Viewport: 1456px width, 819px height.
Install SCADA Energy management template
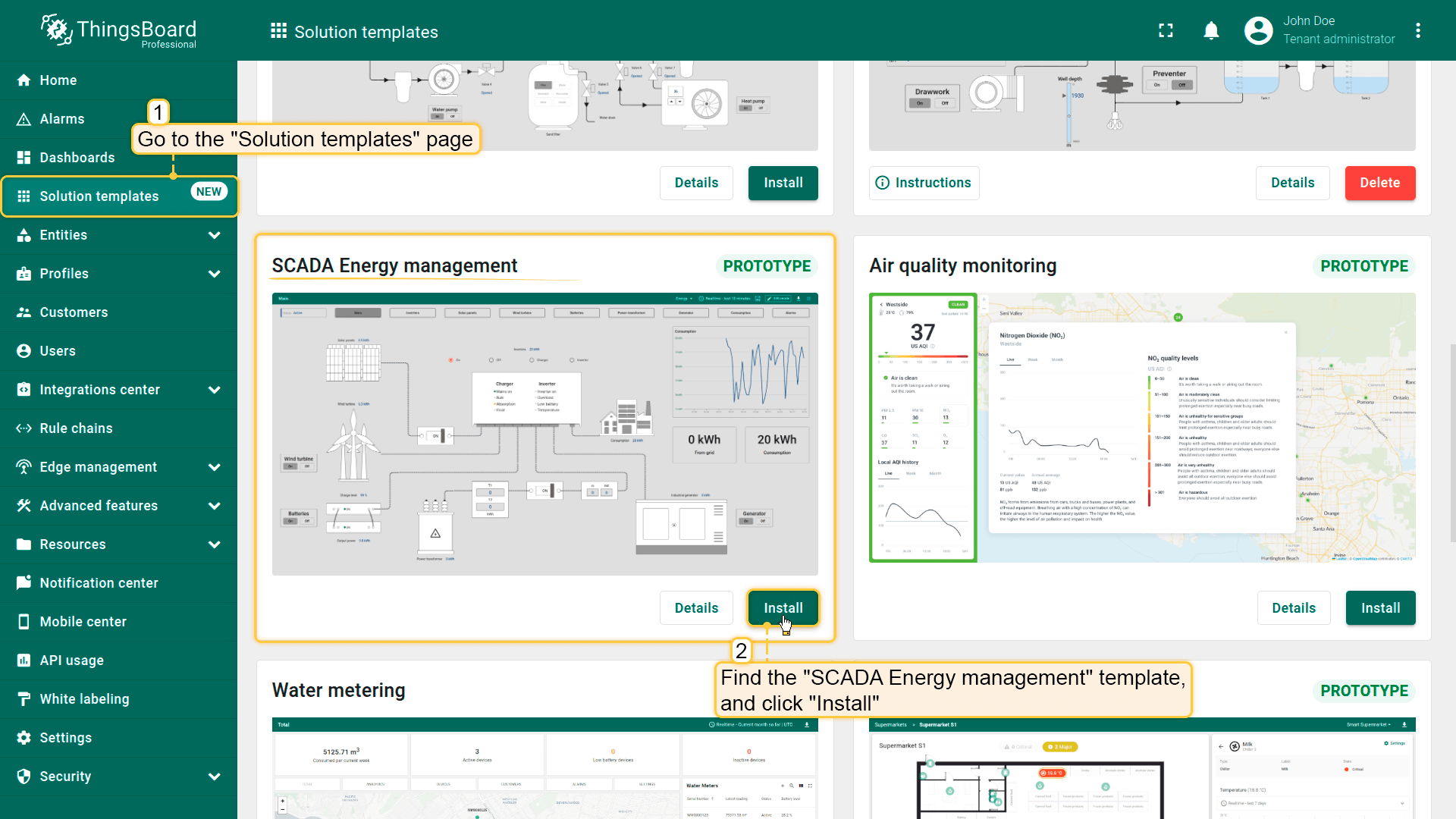pos(783,608)
